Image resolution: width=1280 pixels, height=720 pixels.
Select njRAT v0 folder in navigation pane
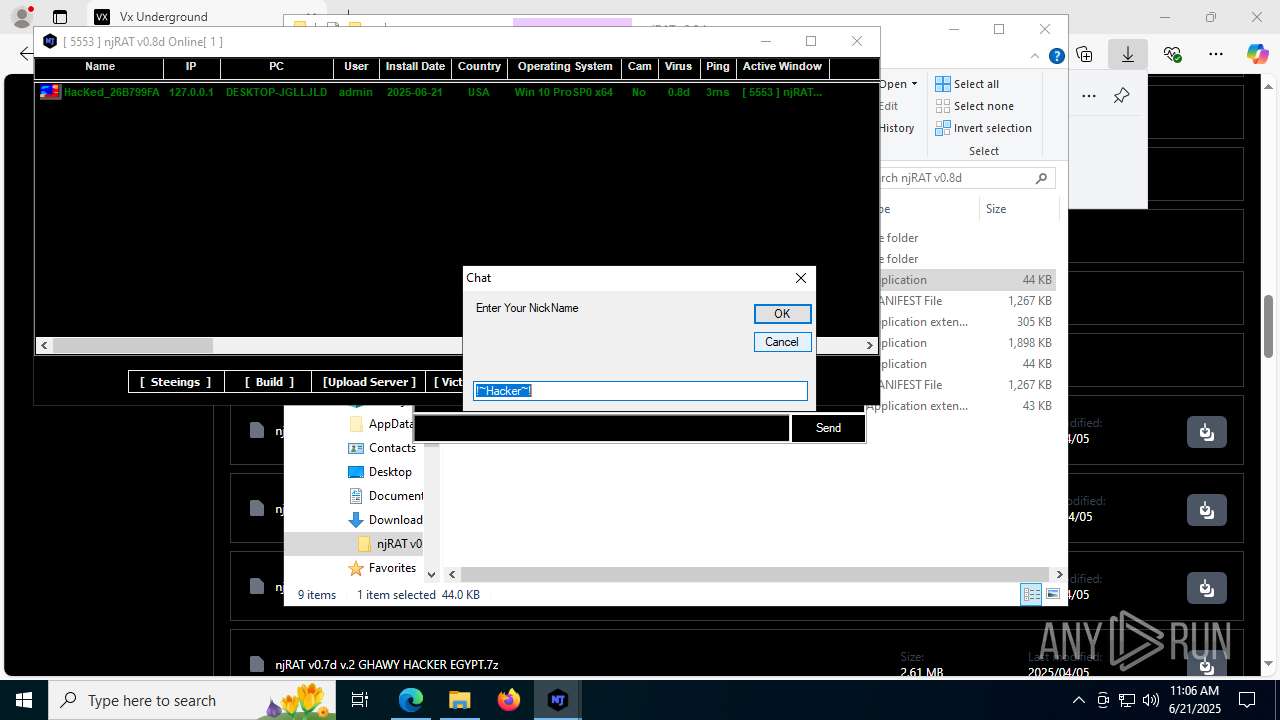tap(390, 544)
